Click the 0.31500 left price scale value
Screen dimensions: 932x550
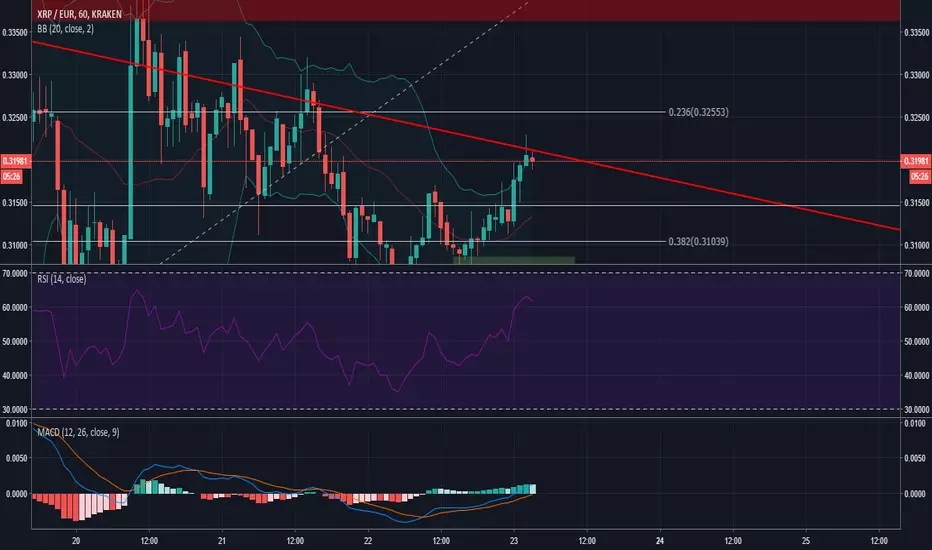tap(15, 203)
